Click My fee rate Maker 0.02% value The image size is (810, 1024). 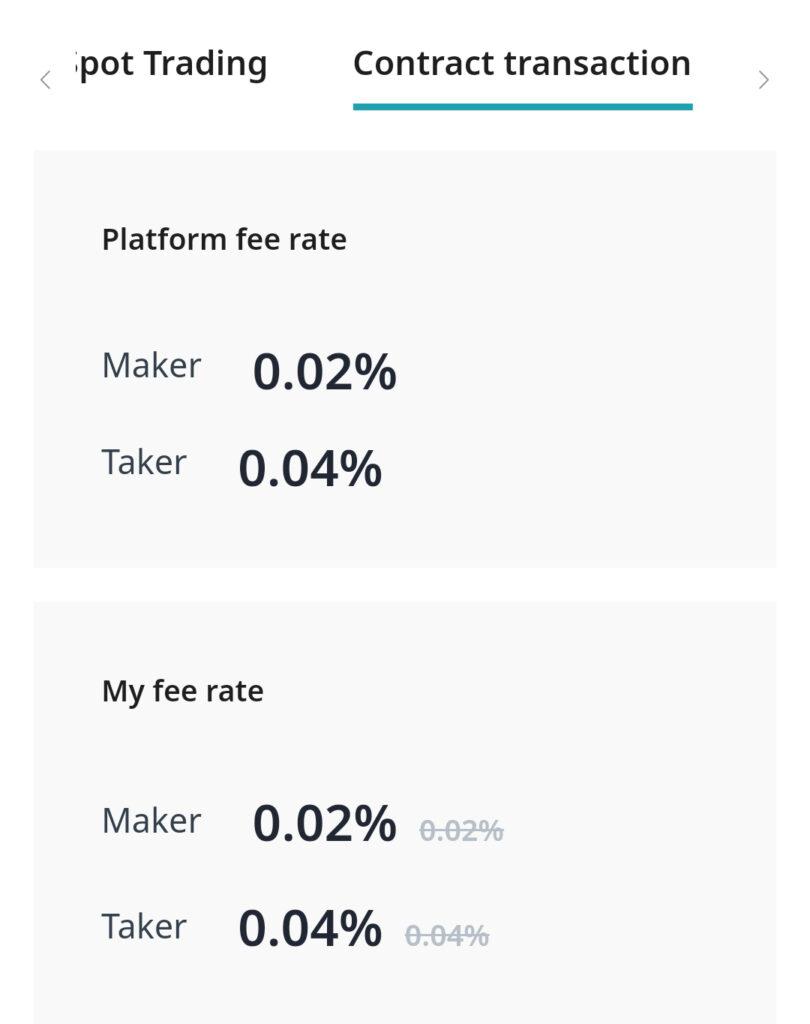coord(325,824)
